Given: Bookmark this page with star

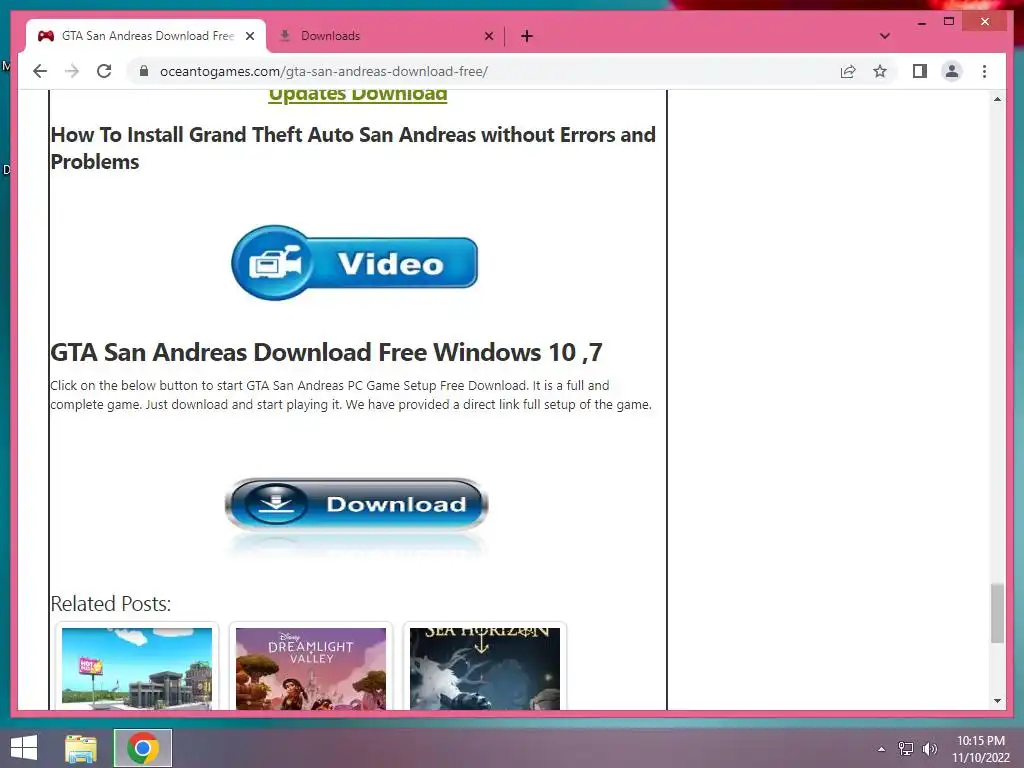Looking at the screenshot, I should coord(880,71).
